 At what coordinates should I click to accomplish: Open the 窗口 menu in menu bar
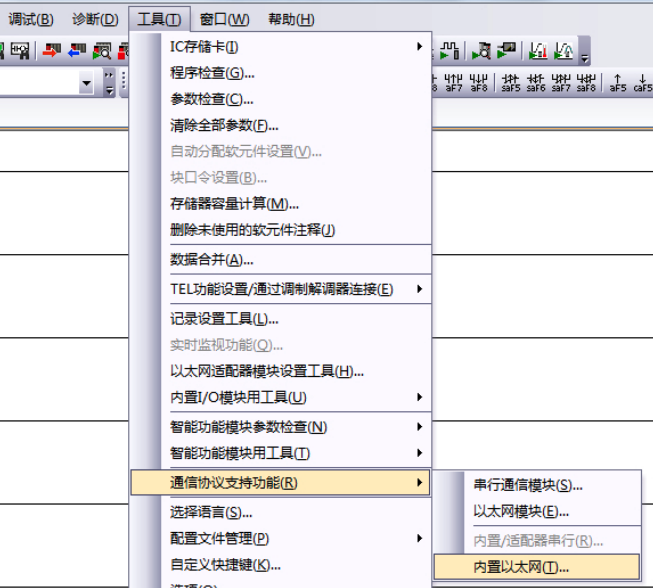[x=224, y=19]
